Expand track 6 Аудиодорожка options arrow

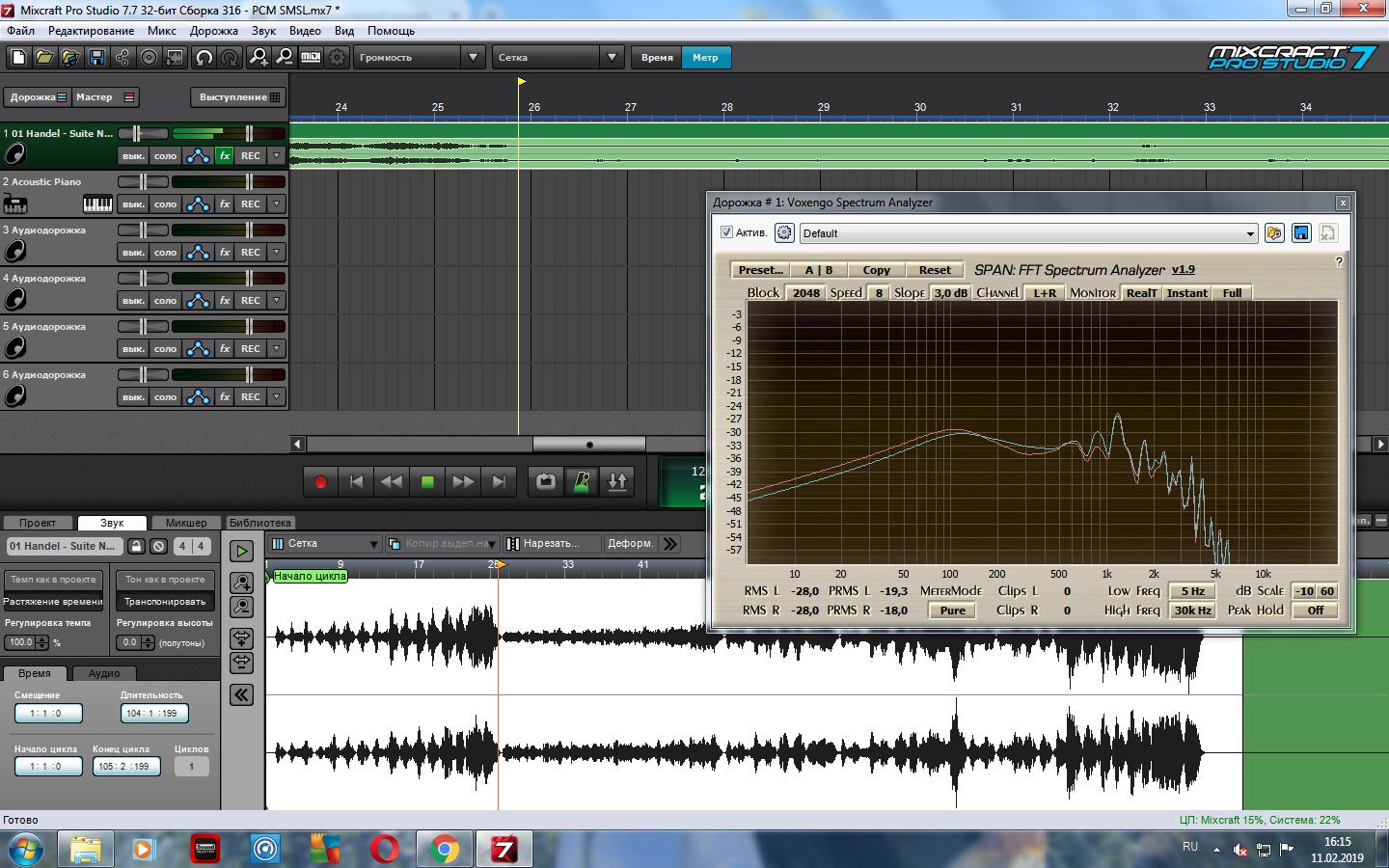[277, 396]
